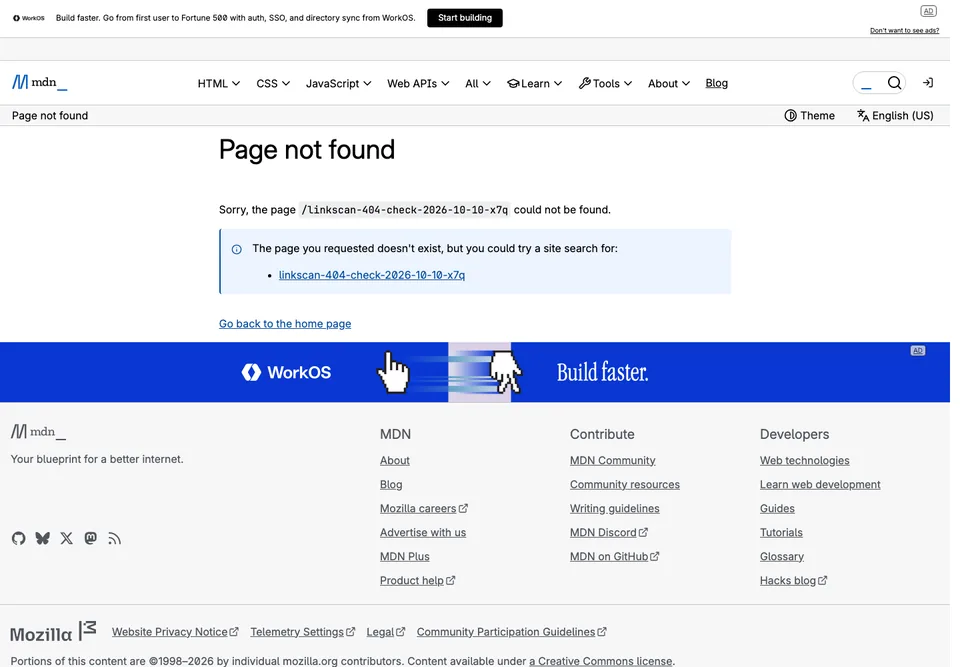Open Learn web development link

820,484
